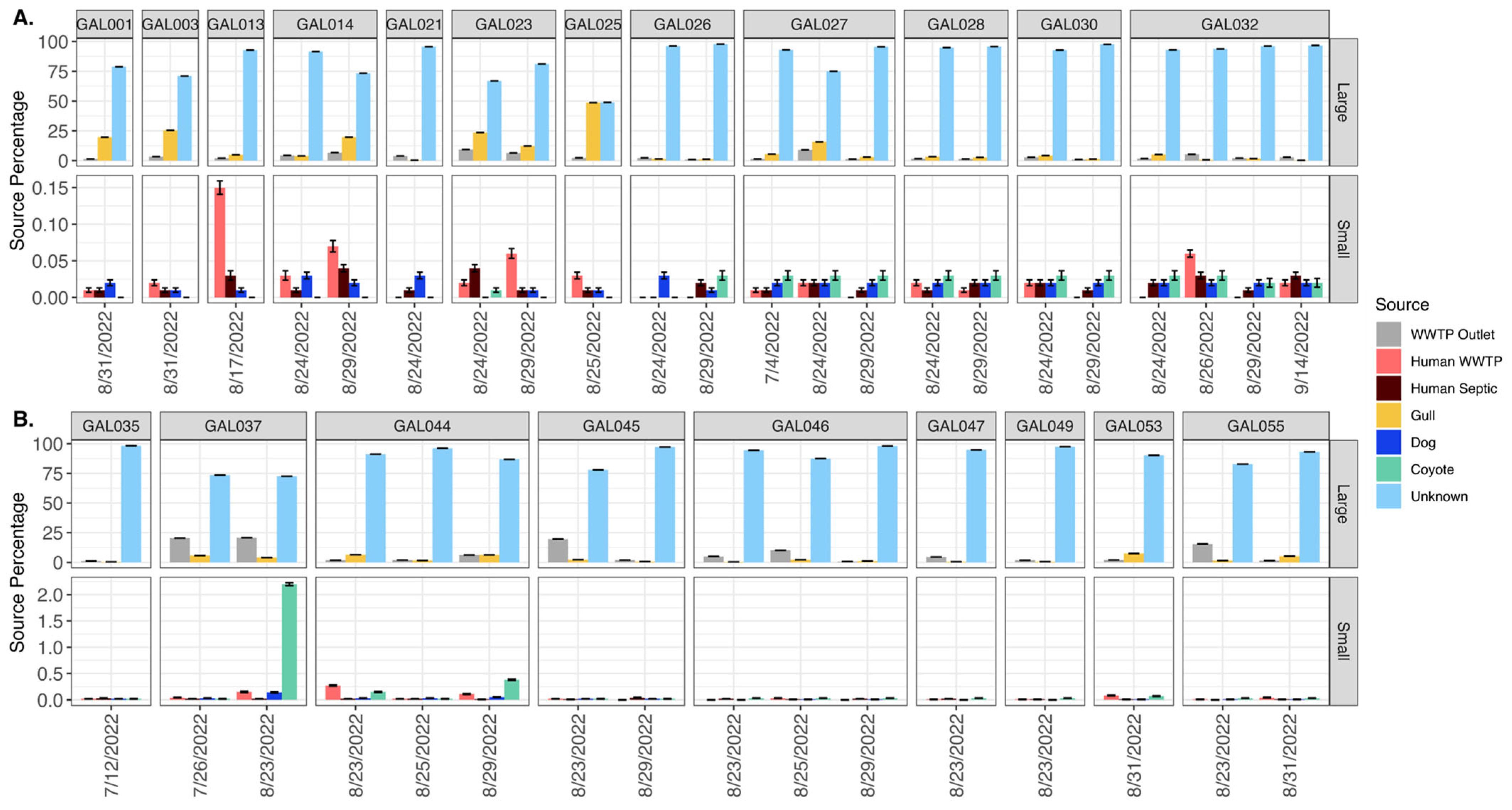
Task: Click panel A's 'Small' strip label
Action: pos(1343,239)
